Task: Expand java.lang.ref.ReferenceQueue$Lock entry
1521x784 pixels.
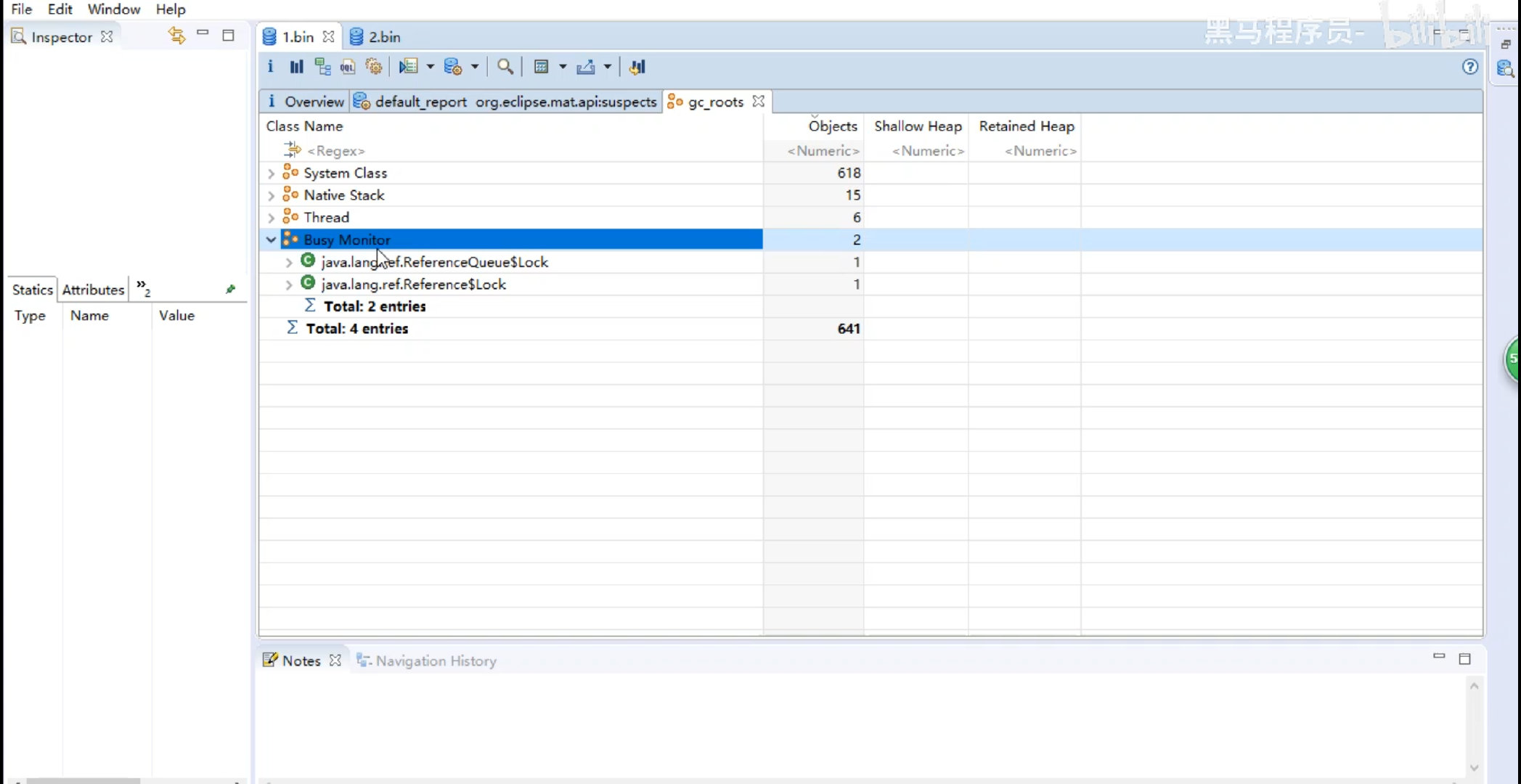Action: pyautogui.click(x=289, y=262)
